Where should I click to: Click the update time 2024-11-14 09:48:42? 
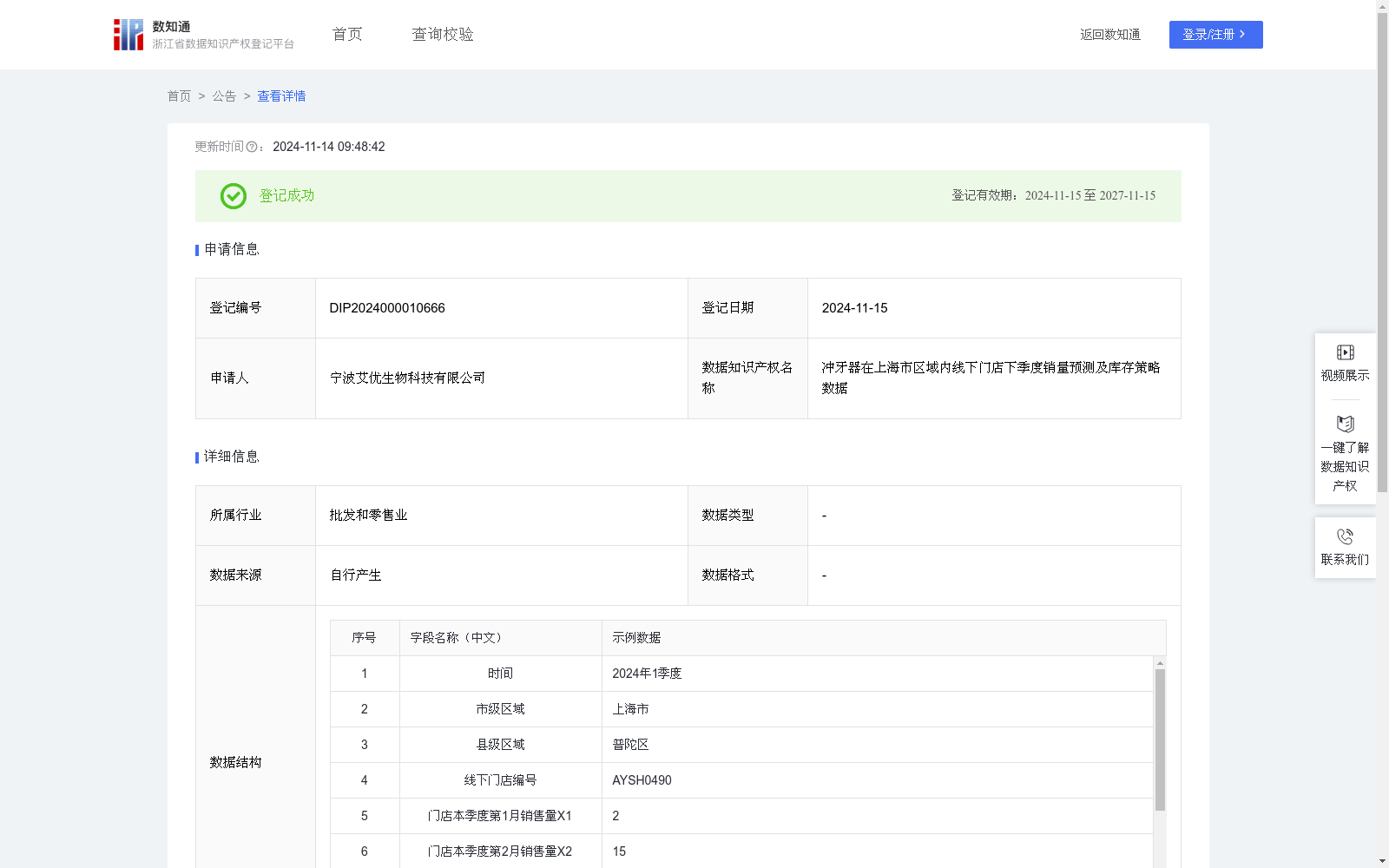(329, 147)
